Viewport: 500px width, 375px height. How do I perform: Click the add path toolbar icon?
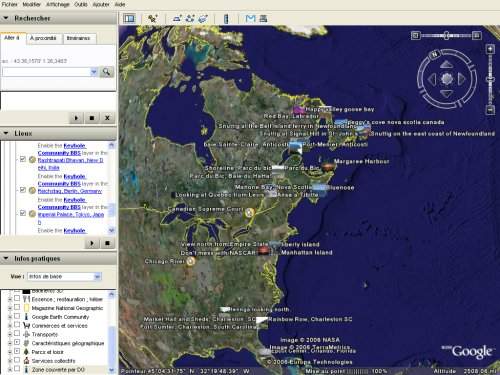(x=190, y=18)
